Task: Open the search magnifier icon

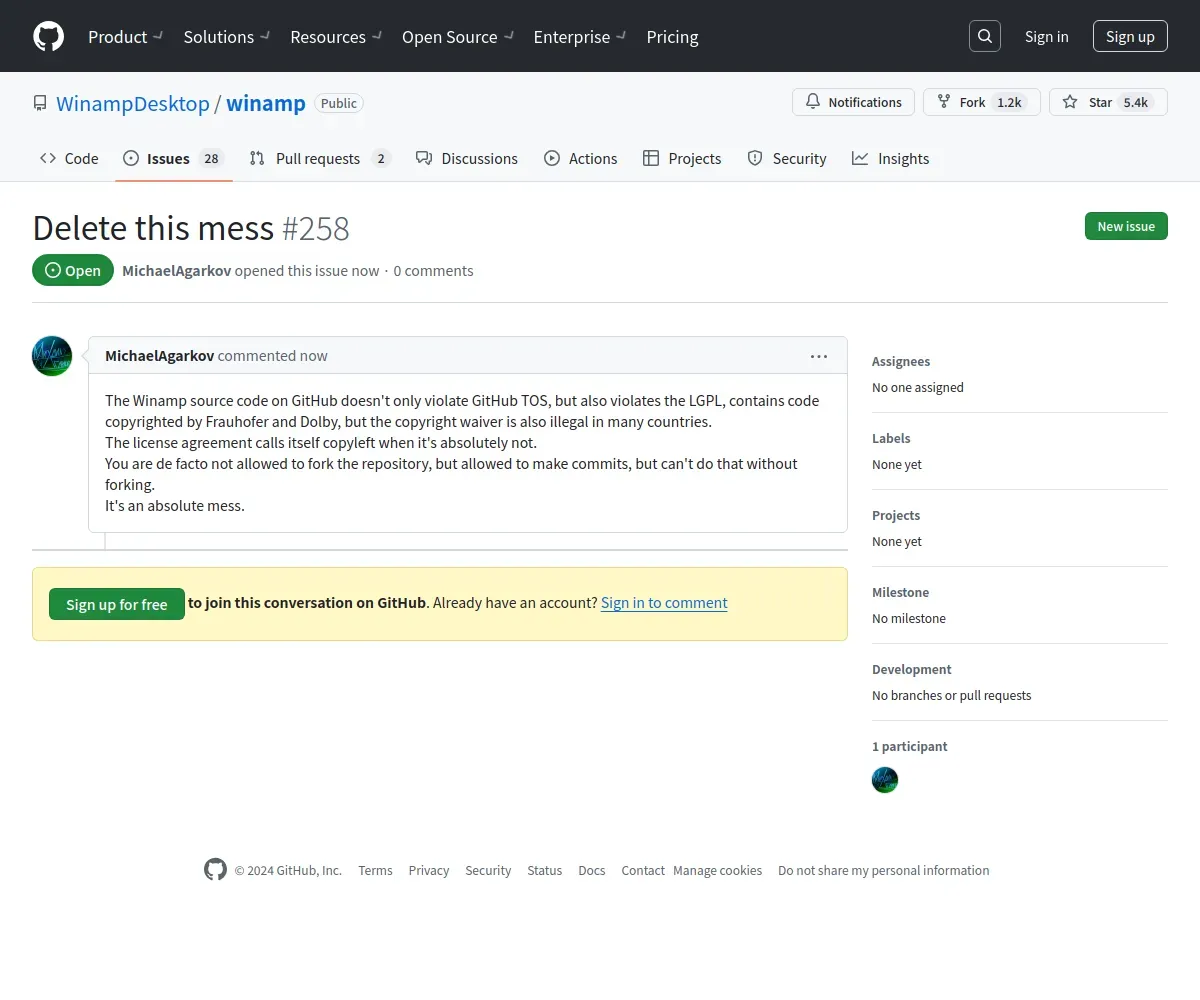Action: (x=985, y=36)
